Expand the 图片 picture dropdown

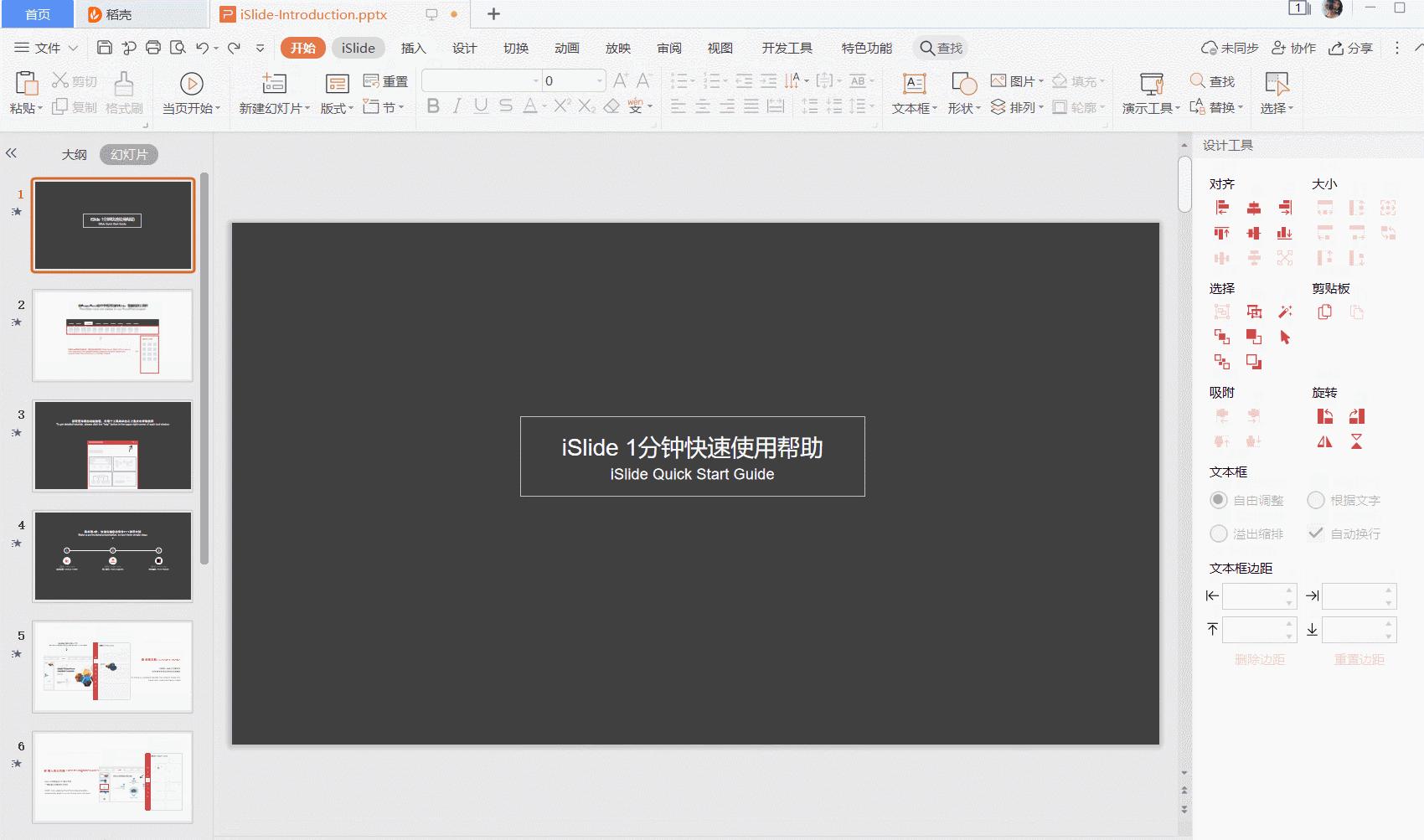[1041, 81]
